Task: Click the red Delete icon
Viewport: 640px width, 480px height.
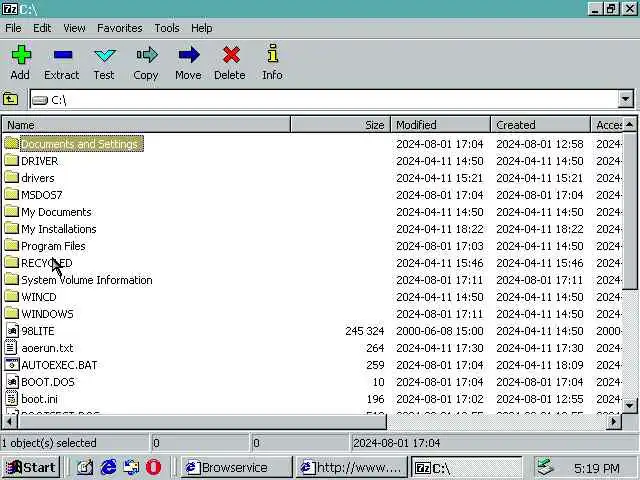Action: (x=231, y=55)
